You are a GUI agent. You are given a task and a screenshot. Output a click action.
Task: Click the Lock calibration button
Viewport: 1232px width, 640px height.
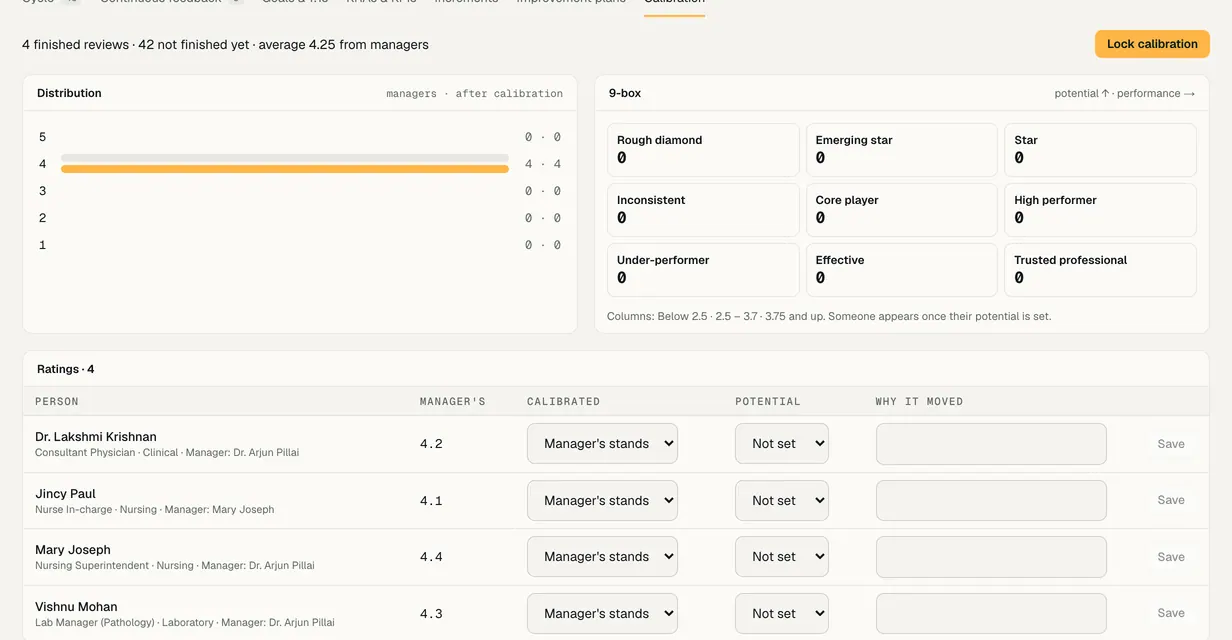1152,44
